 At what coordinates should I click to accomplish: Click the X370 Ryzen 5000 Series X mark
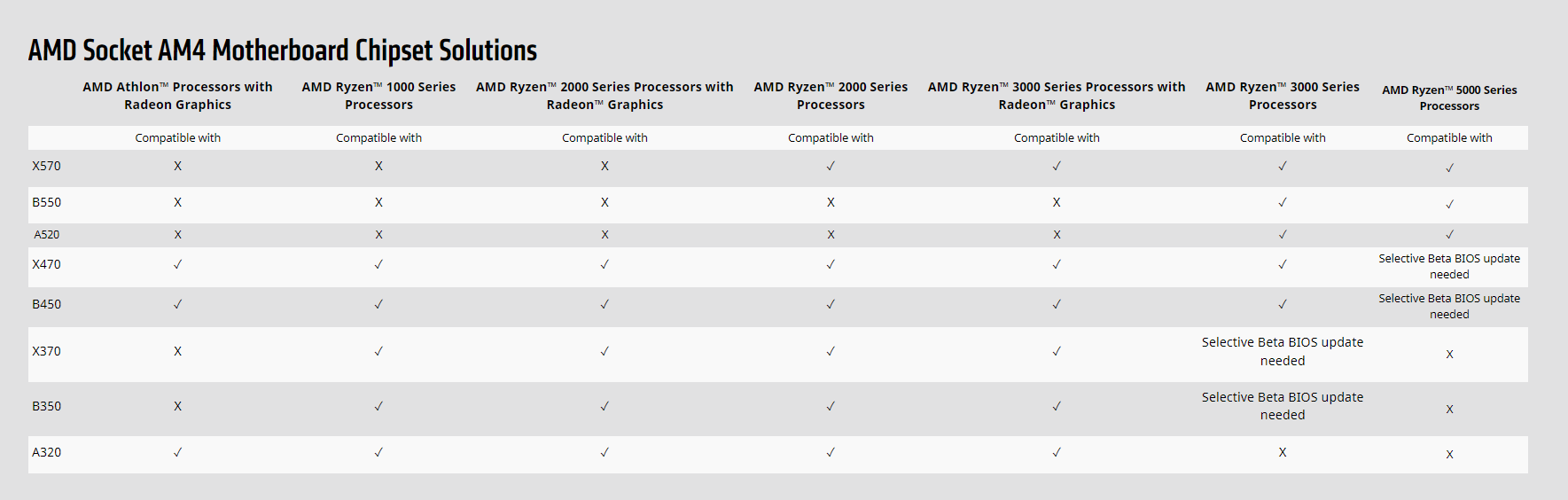[x=1449, y=354]
